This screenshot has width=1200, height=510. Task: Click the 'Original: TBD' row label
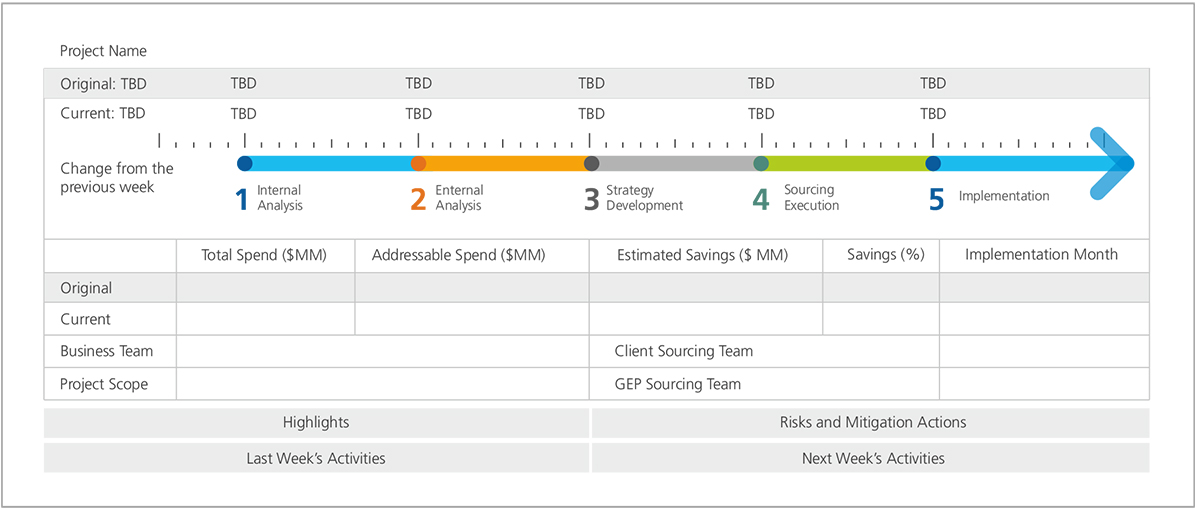103,84
